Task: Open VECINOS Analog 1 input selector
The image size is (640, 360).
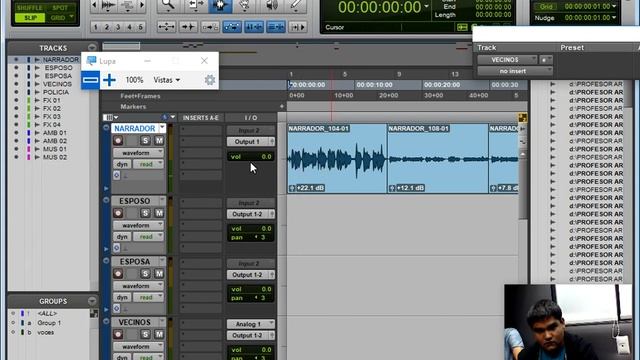Action: click(251, 324)
